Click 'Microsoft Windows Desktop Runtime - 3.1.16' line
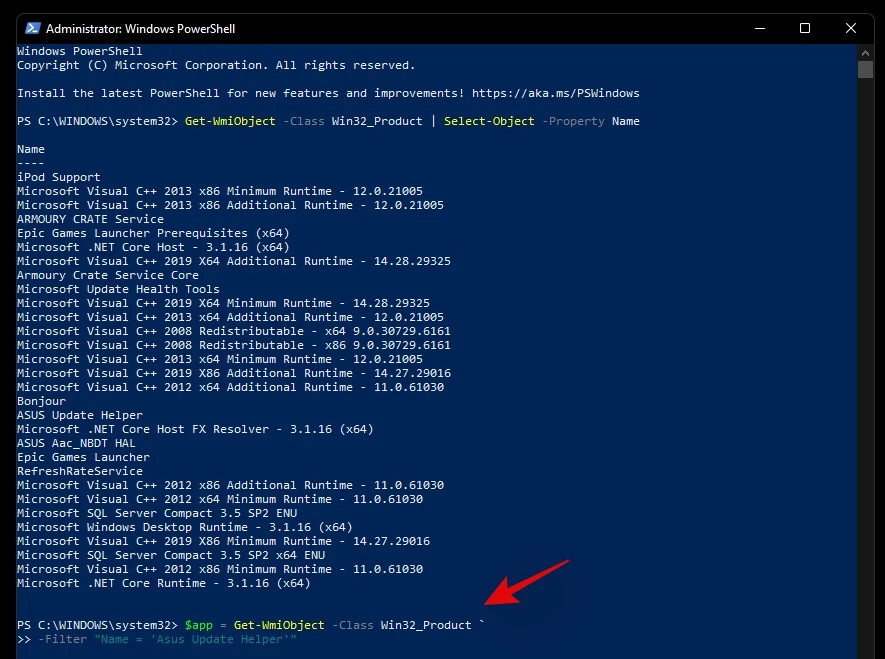The height and width of the screenshot is (659, 885). (185, 527)
